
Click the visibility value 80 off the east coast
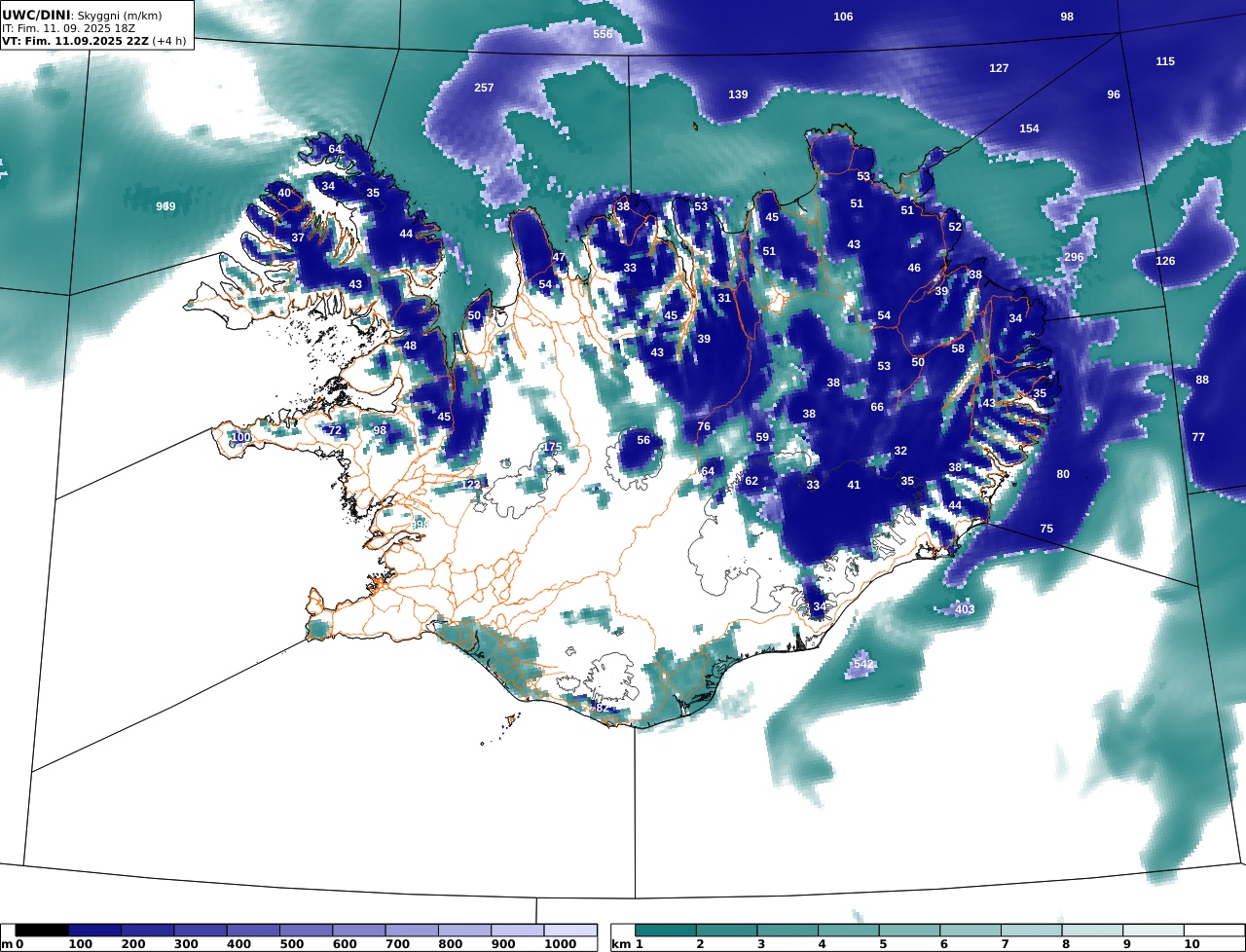click(x=1063, y=474)
